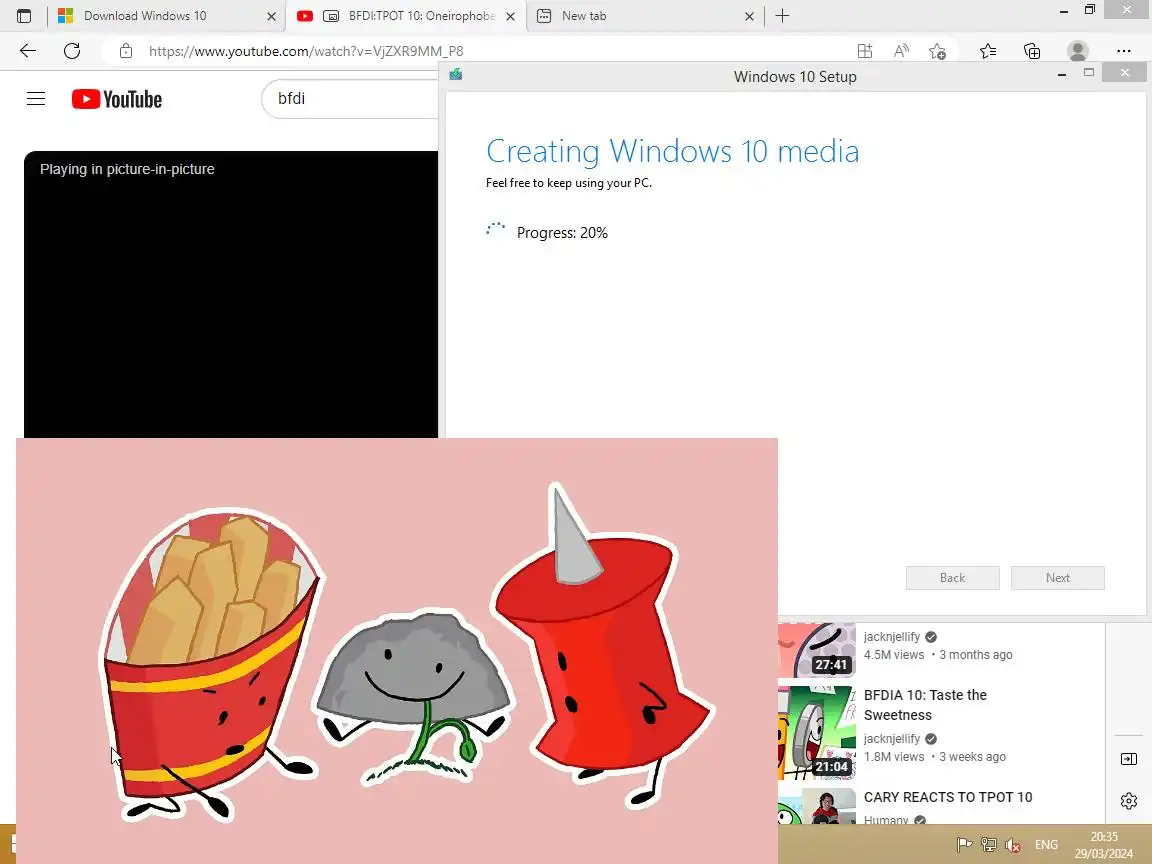Open the BFDIA 10 21:04 thumbnail
Image resolution: width=1152 pixels, height=864 pixels.
click(x=817, y=732)
